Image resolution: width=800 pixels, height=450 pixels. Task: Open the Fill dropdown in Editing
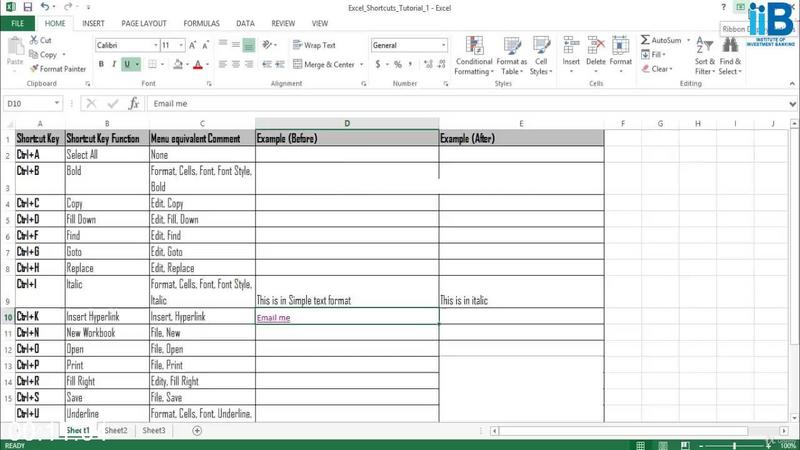(x=654, y=54)
